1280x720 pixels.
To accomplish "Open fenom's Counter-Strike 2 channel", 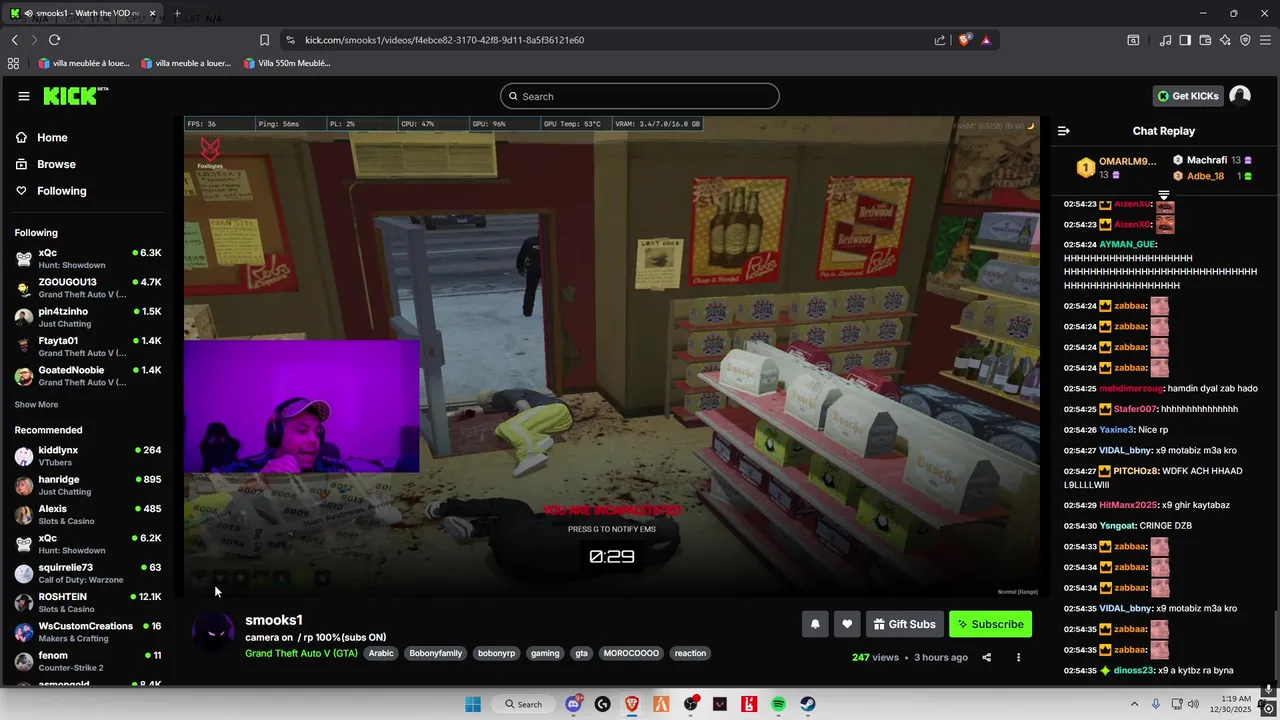I will (88, 661).
